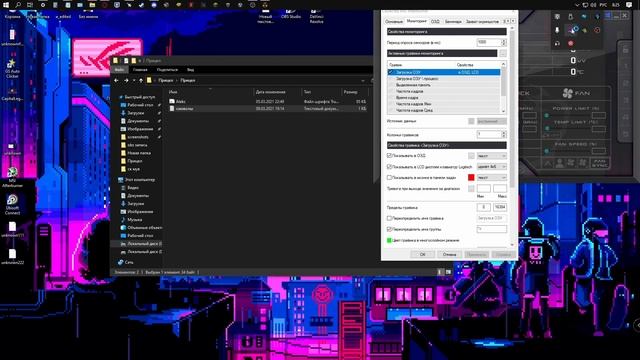This screenshot has width=640, height=360.
Task: Click the sensor polling period input field
Action: pyautogui.click(x=489, y=42)
